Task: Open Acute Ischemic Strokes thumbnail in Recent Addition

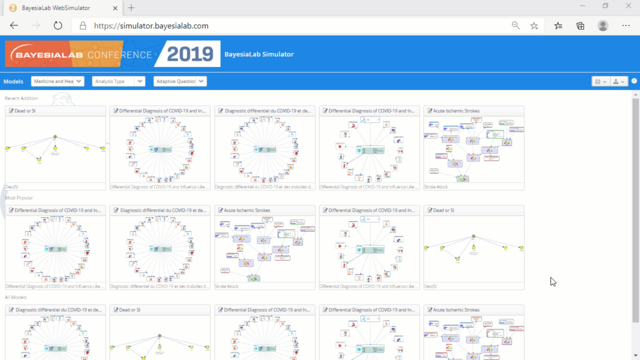Action: click(474, 149)
